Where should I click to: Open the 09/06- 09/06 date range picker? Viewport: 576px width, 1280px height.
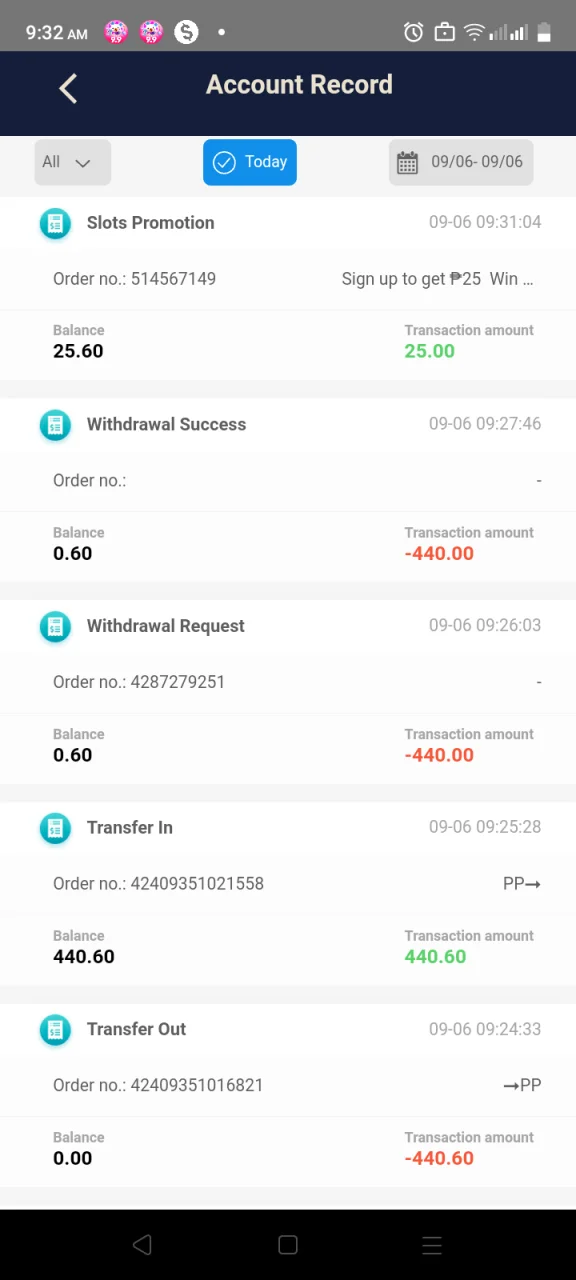pos(461,162)
